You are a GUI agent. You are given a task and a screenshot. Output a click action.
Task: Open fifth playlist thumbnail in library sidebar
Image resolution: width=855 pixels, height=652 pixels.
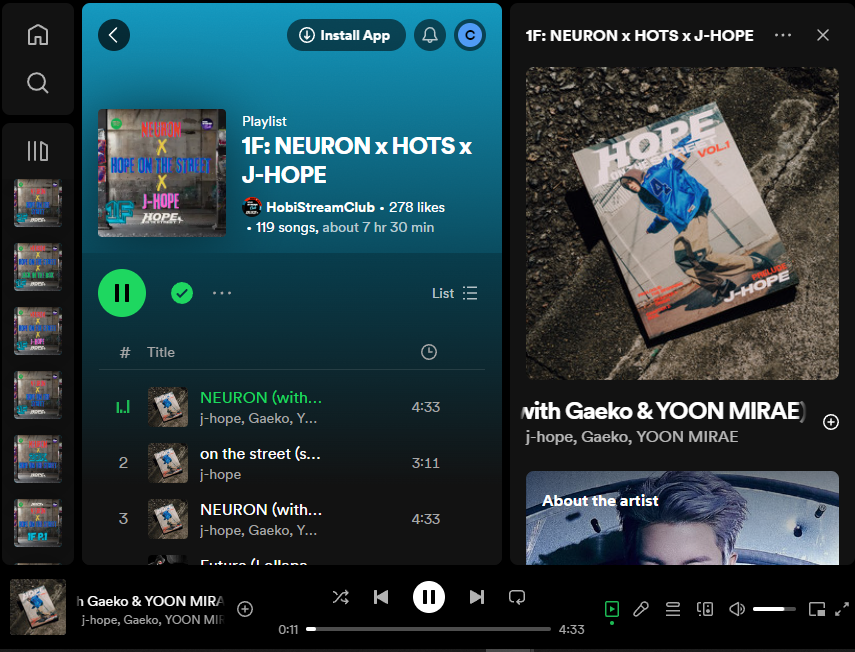(x=38, y=459)
